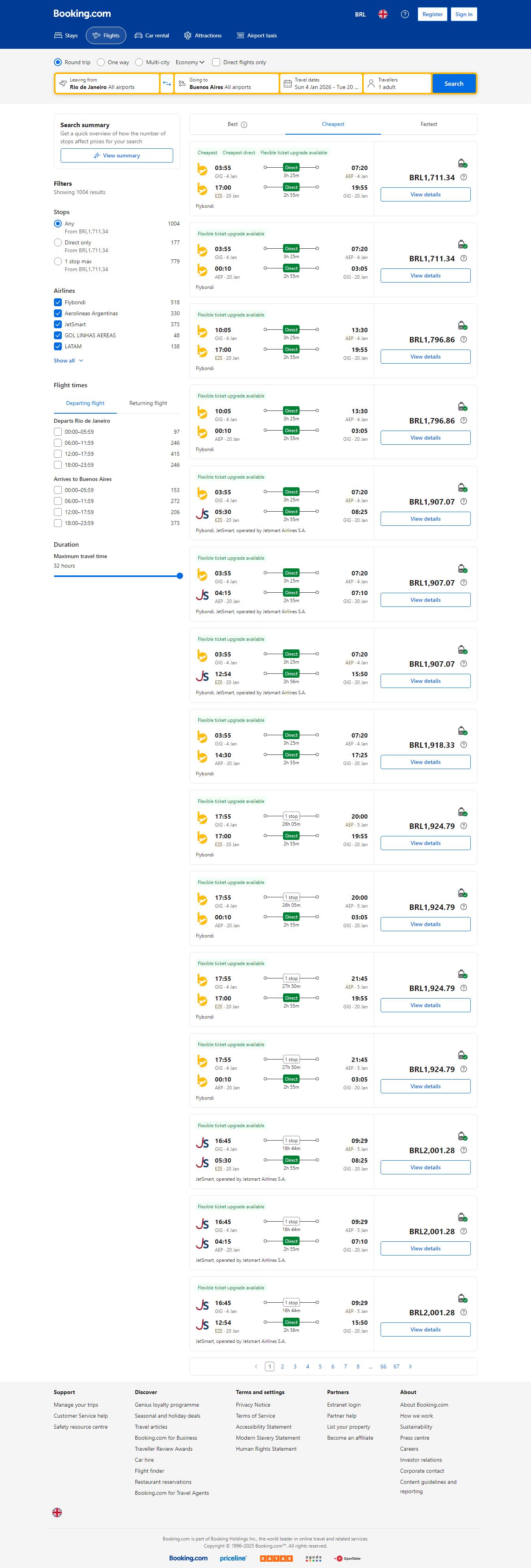Screen dimensions: 531x1568
Task: Expand airlines list with Show all
Action: pos(68,361)
